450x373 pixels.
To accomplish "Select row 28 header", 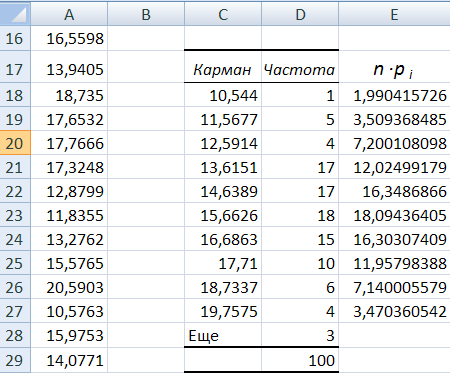I will 15,335.
